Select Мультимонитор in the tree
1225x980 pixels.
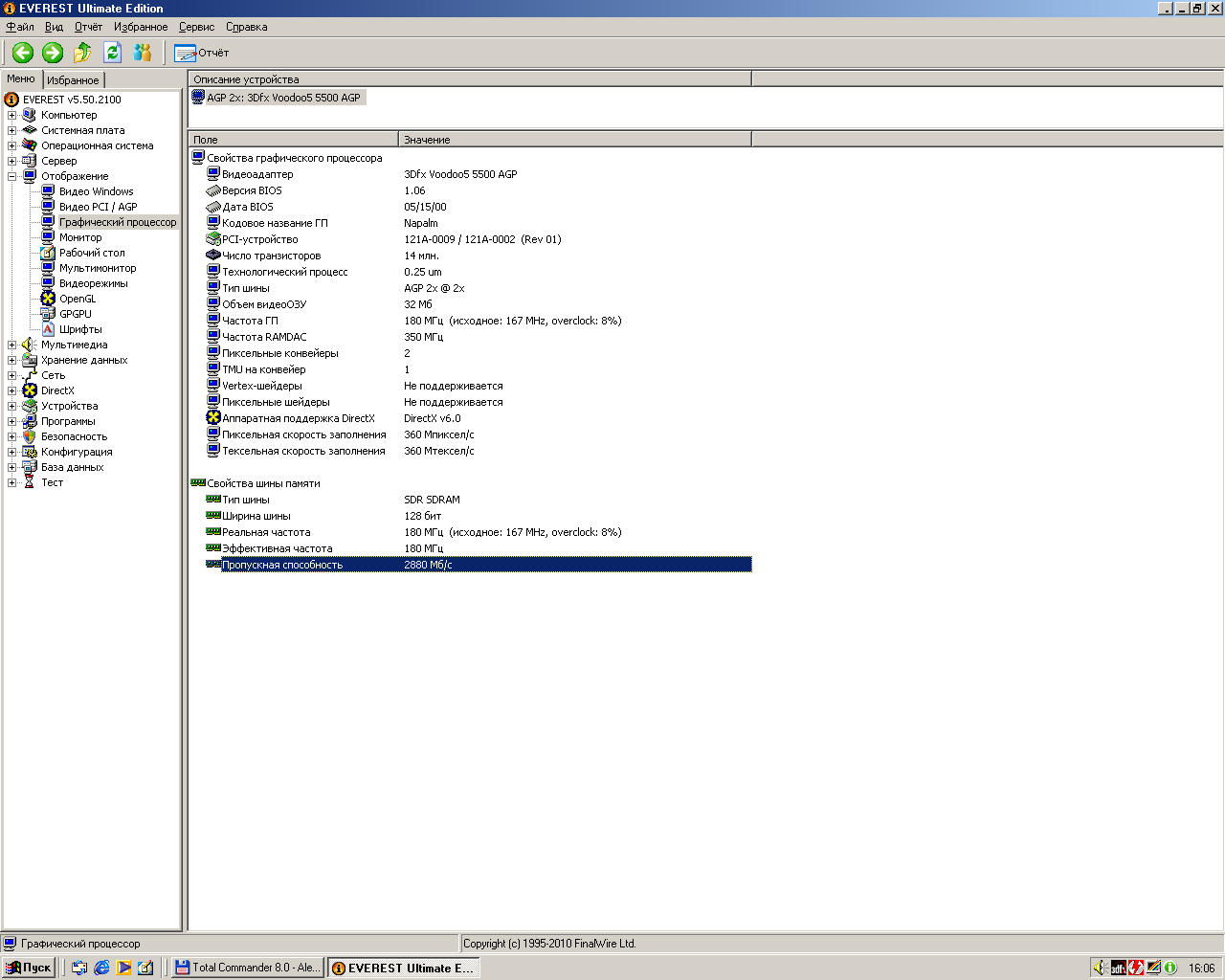point(98,268)
